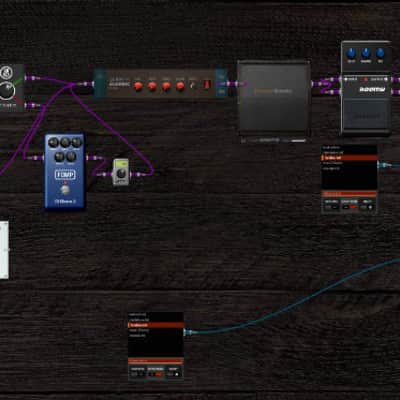Click the middle blue knob on black pedal

pos(366,53)
